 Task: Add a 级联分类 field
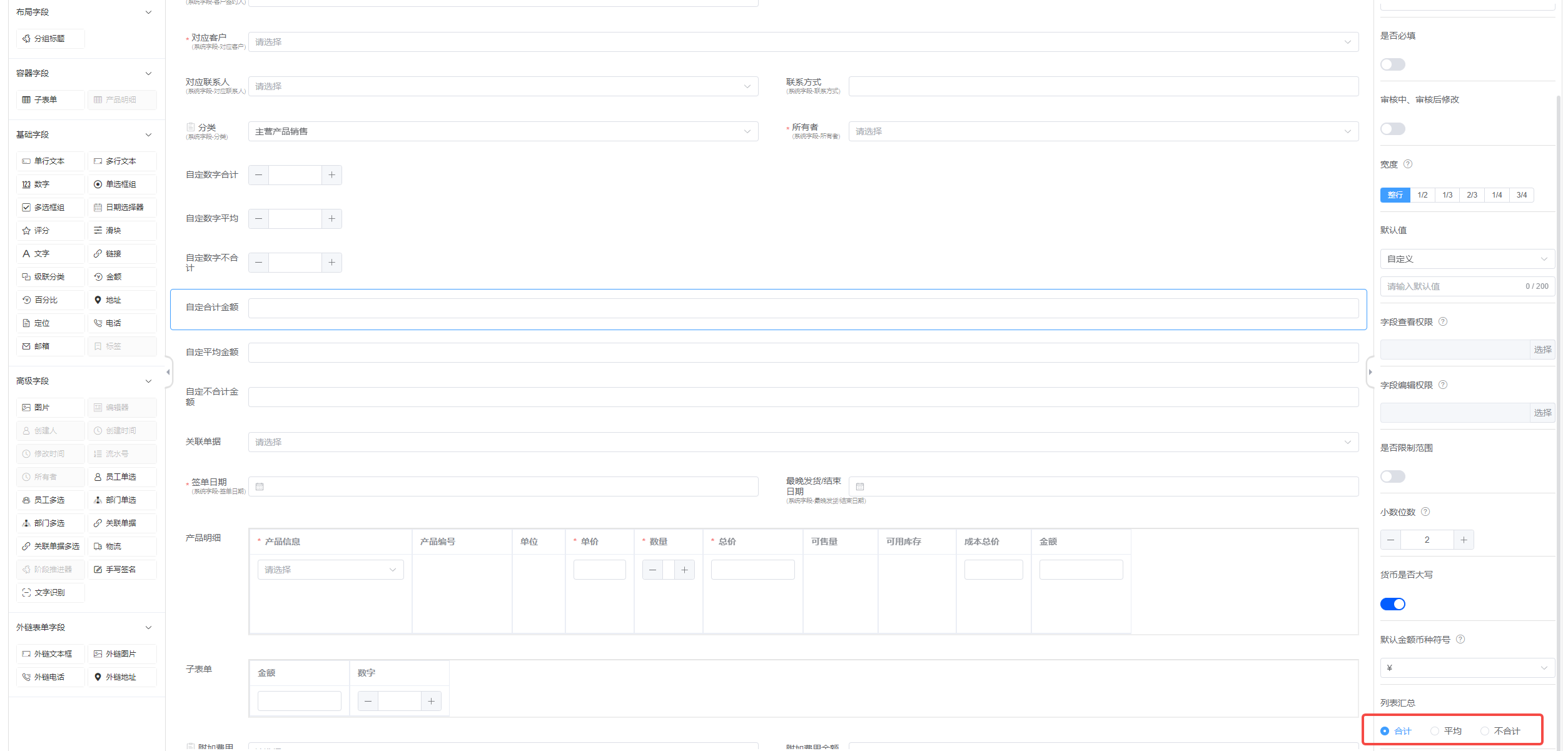click(50, 277)
